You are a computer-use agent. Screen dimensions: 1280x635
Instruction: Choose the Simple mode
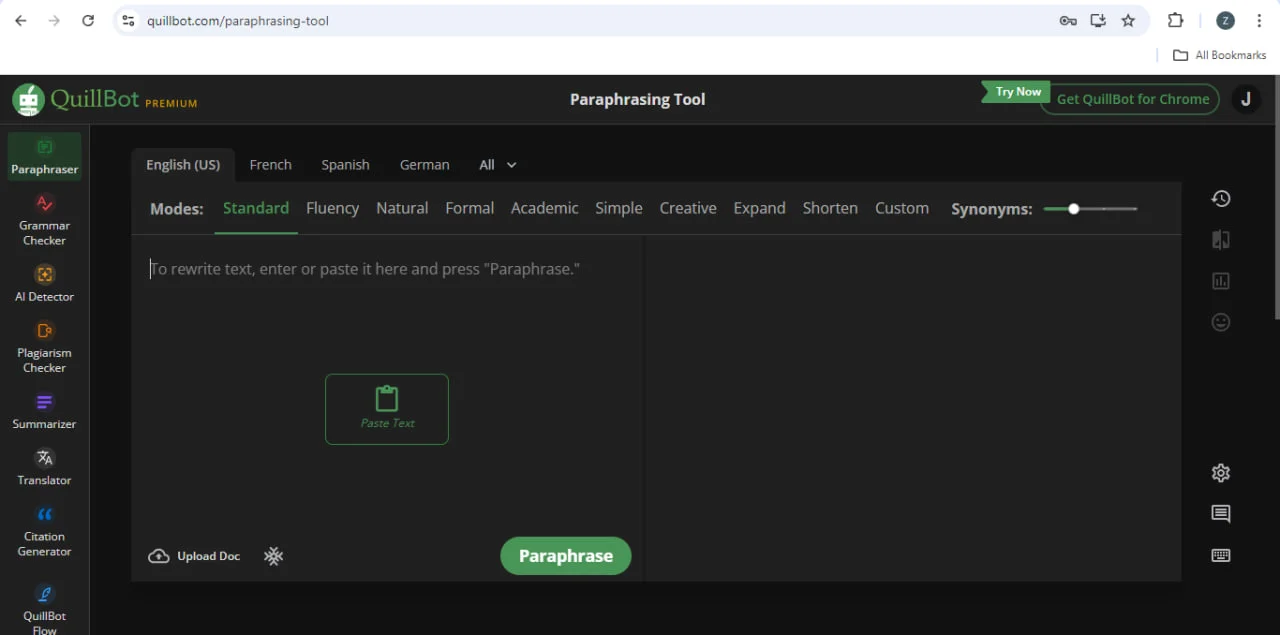pos(619,208)
